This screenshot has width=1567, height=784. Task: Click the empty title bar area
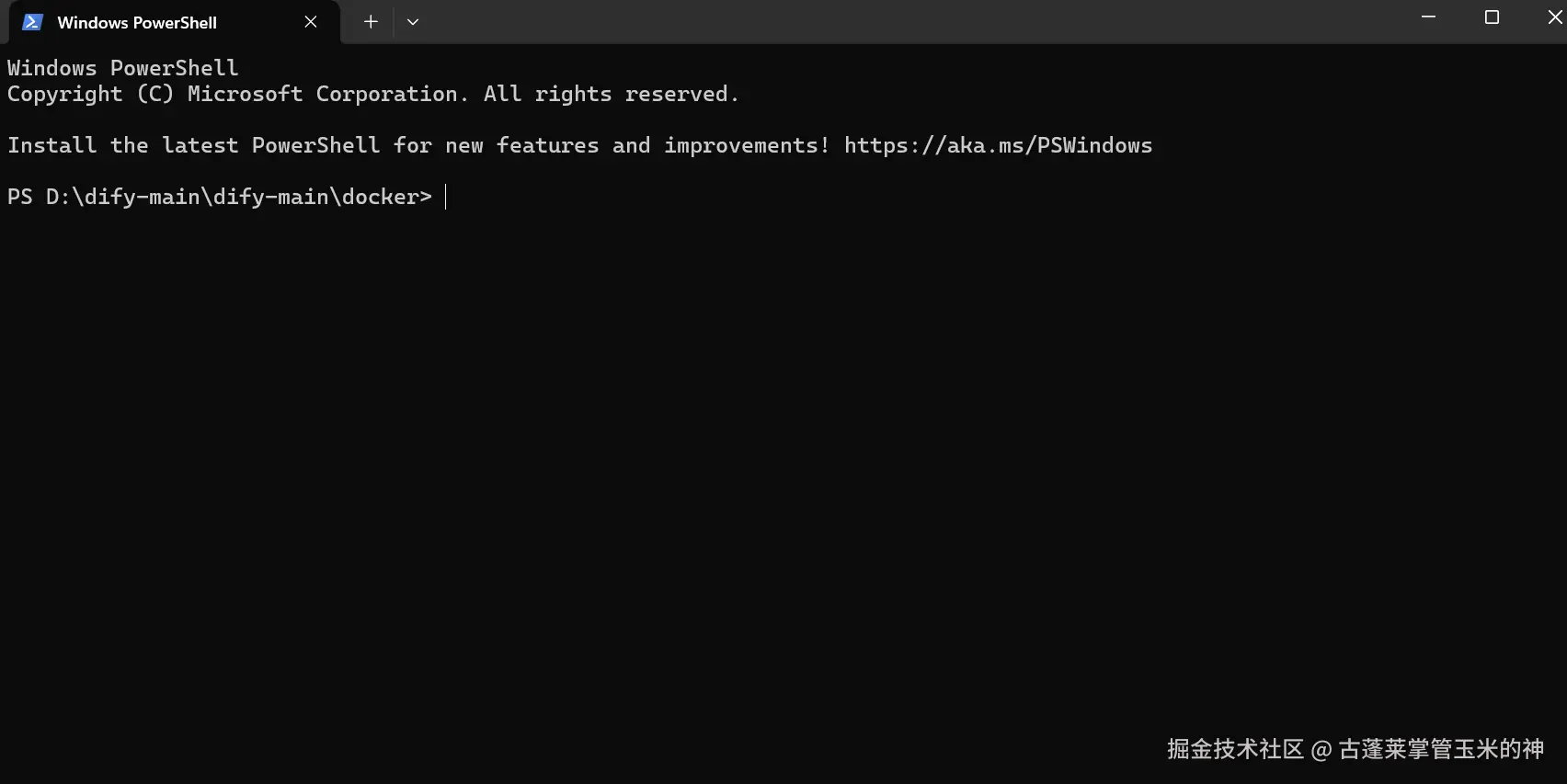coord(910,22)
